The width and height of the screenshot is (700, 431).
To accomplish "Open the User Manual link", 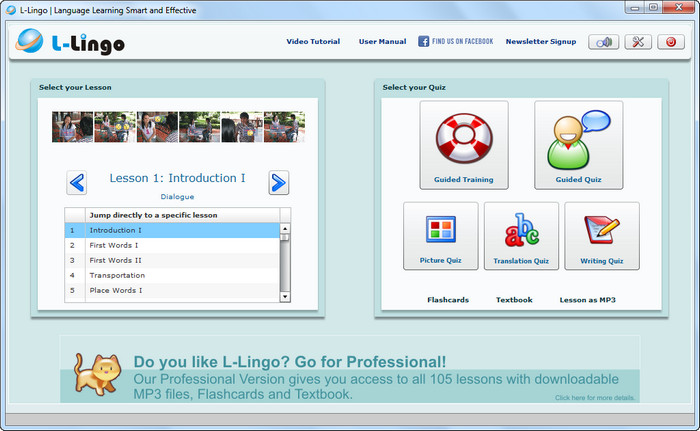I will coord(382,42).
